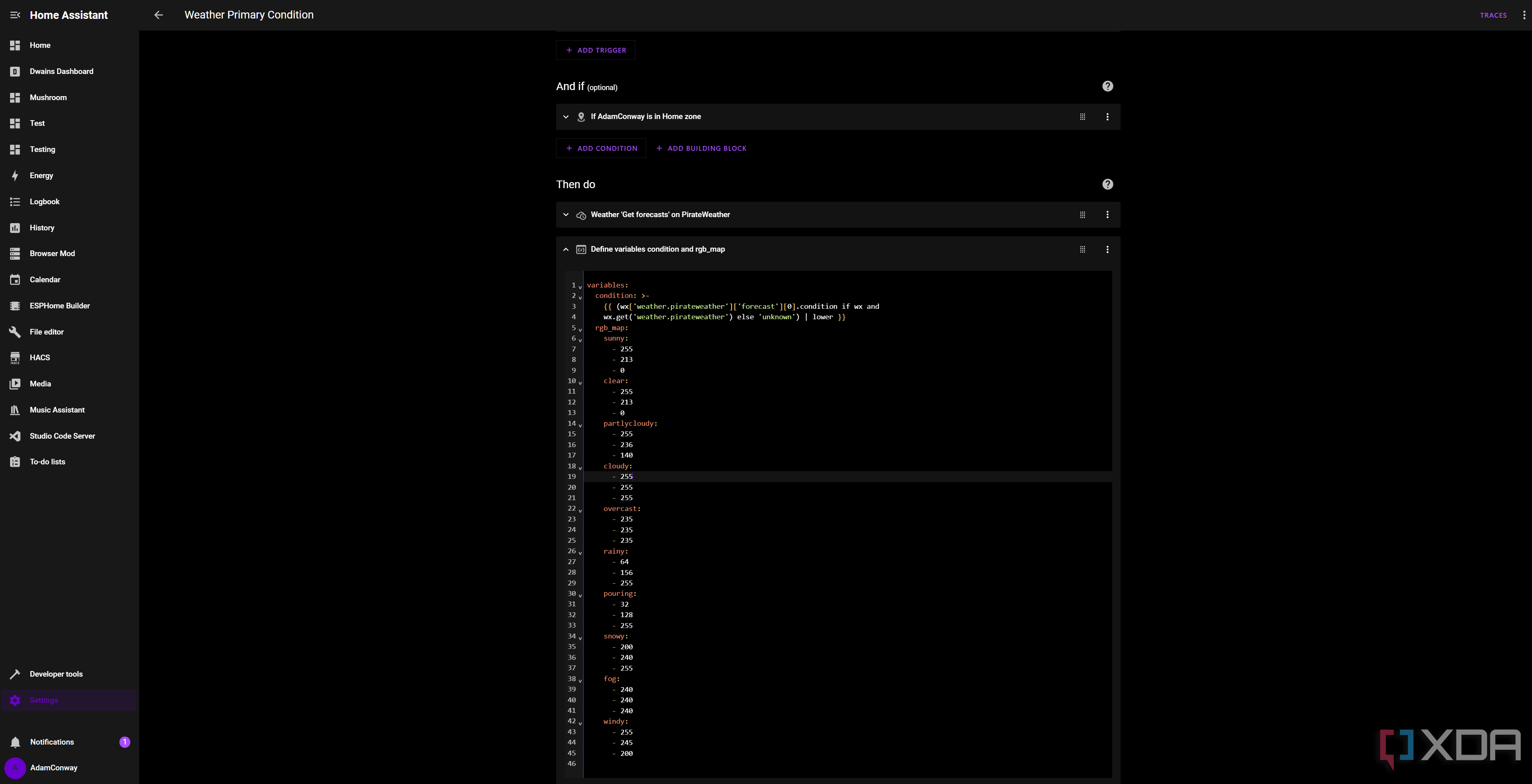This screenshot has width=1532, height=784.
Task: Open the overflow menu next to TRACES
Action: tap(1524, 15)
